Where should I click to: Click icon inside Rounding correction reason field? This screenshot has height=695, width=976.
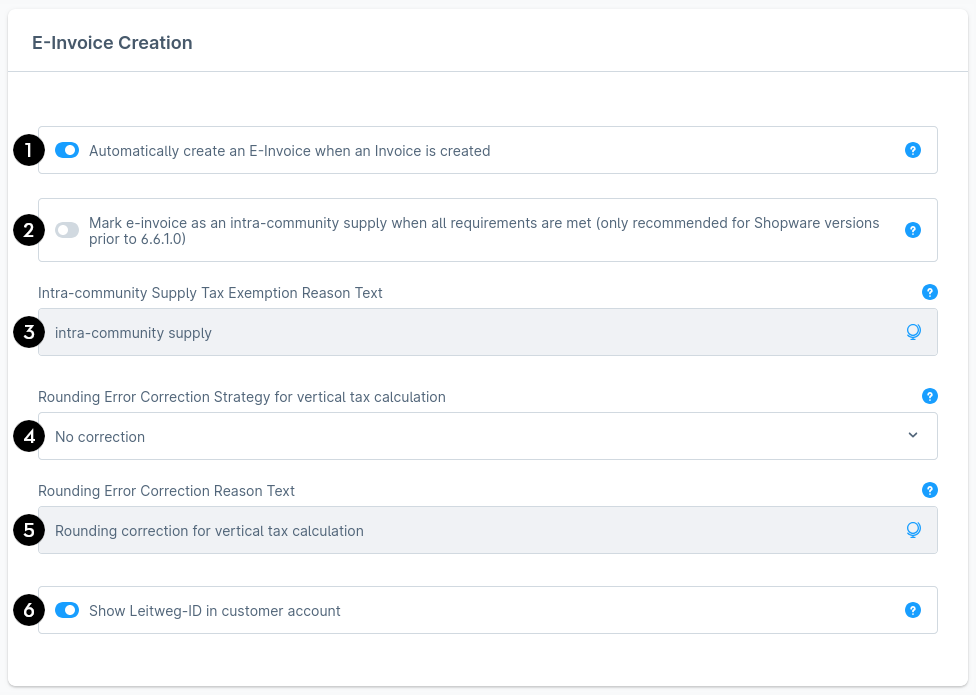[x=912, y=530]
